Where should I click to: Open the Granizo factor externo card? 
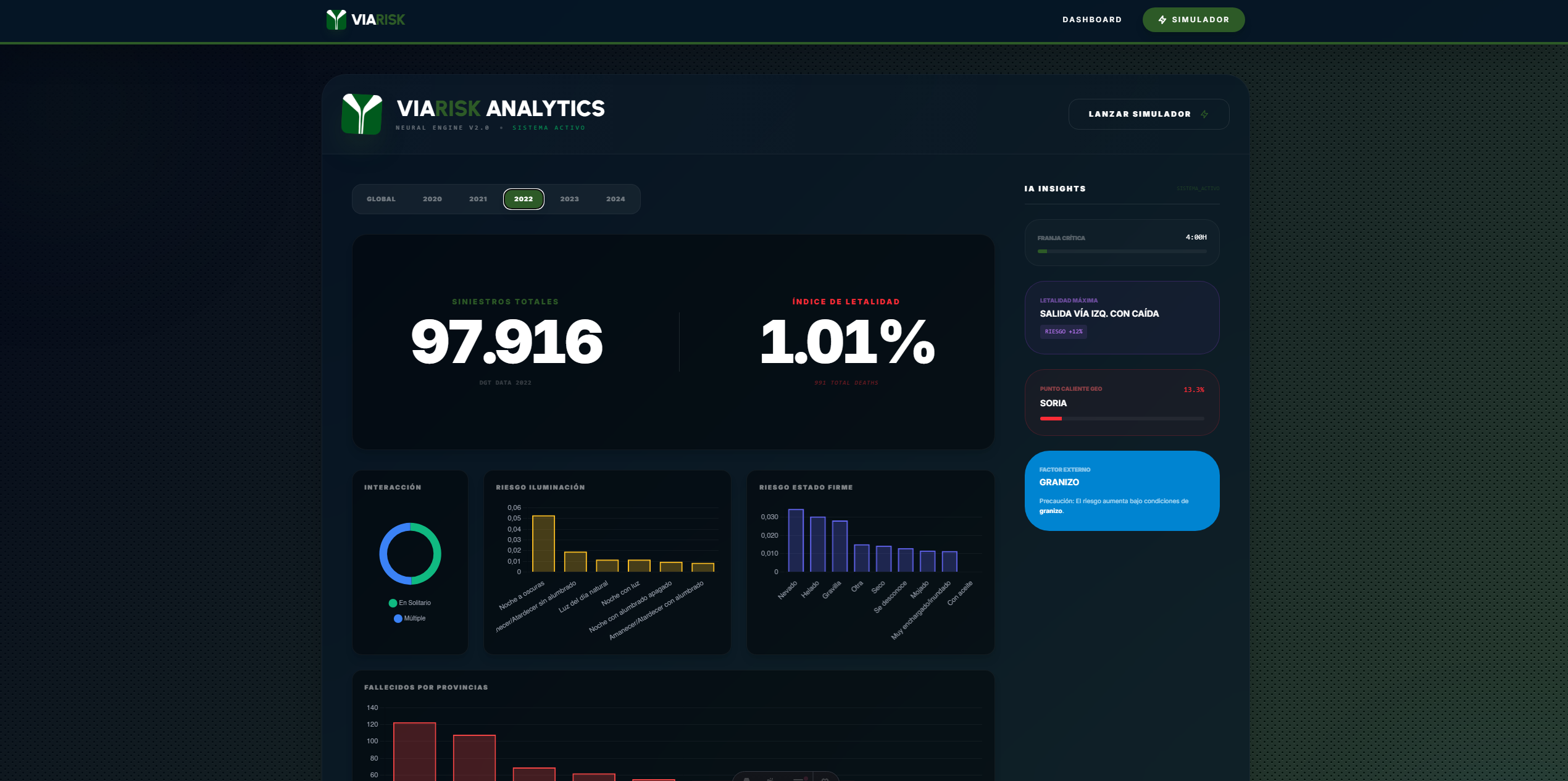tap(1122, 490)
